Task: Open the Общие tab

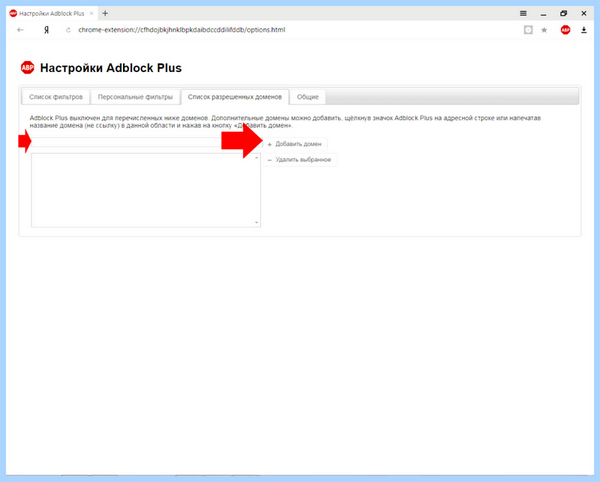Action: pyautogui.click(x=308, y=97)
